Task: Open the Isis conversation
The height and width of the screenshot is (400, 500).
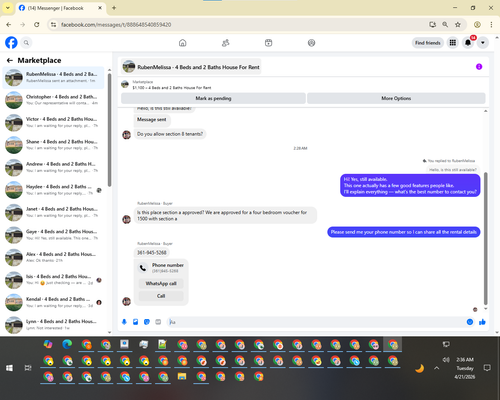Action: point(53,280)
